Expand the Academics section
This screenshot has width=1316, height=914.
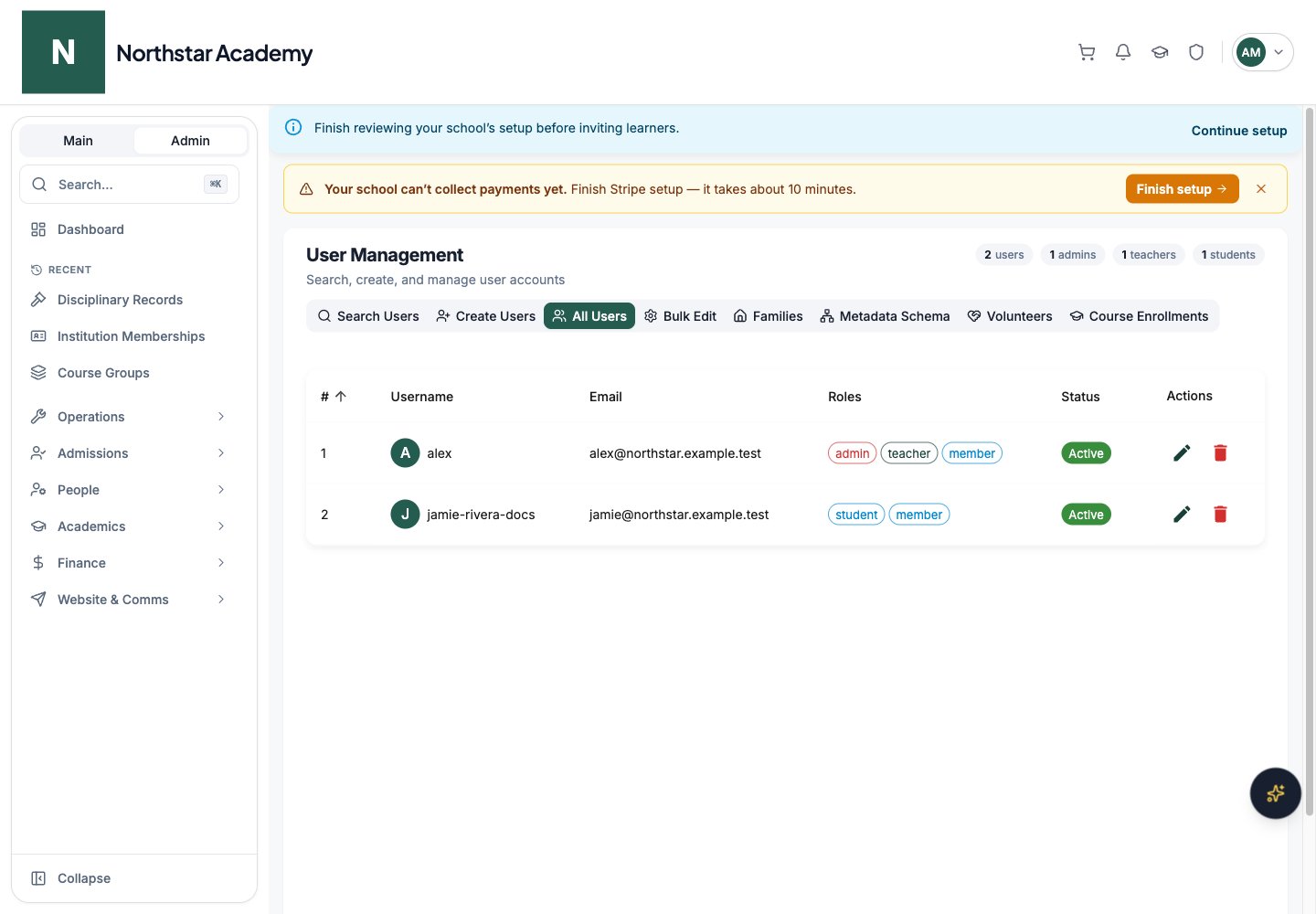(x=129, y=526)
